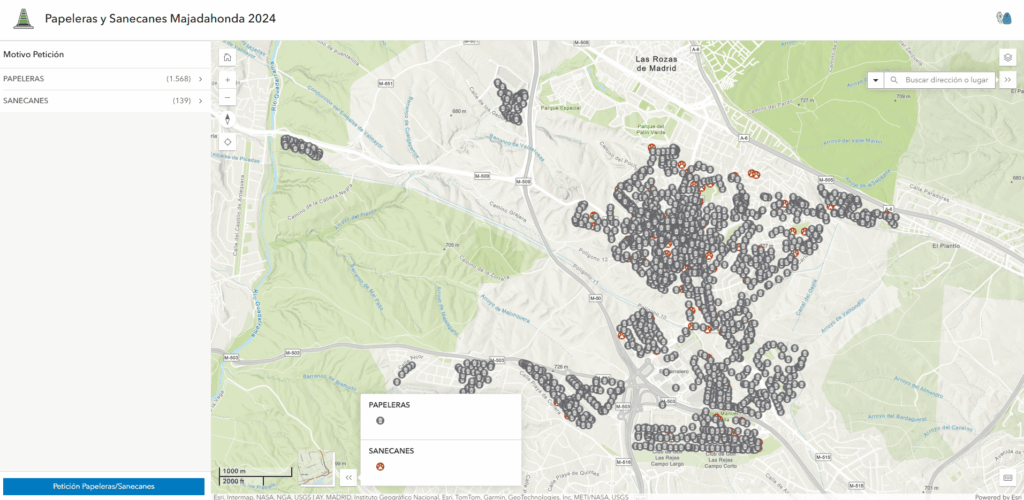This screenshot has height=500, width=1024.
Task: Zoom out of the map
Action: coord(228,98)
